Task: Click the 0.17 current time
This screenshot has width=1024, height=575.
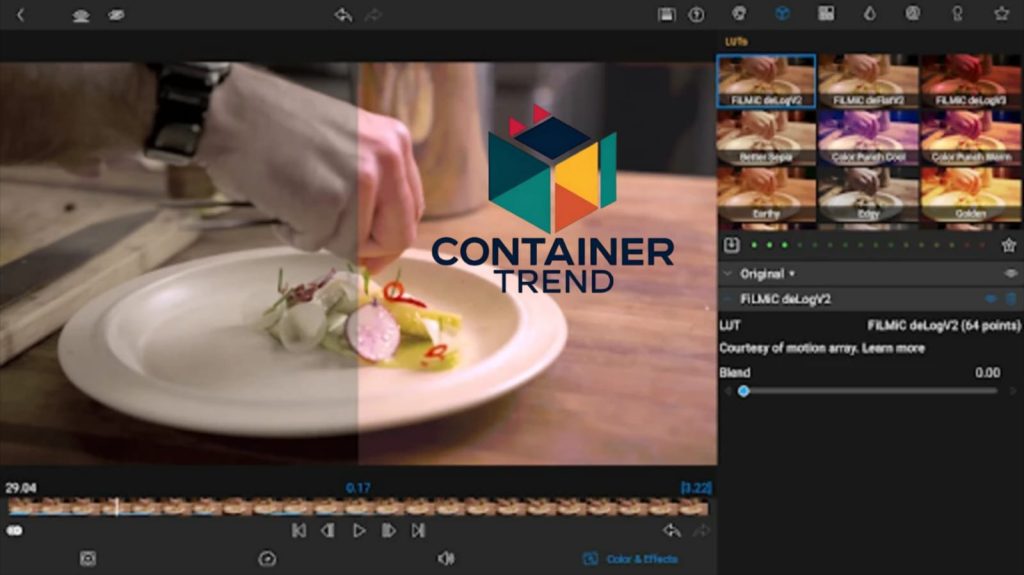Action: click(358, 488)
